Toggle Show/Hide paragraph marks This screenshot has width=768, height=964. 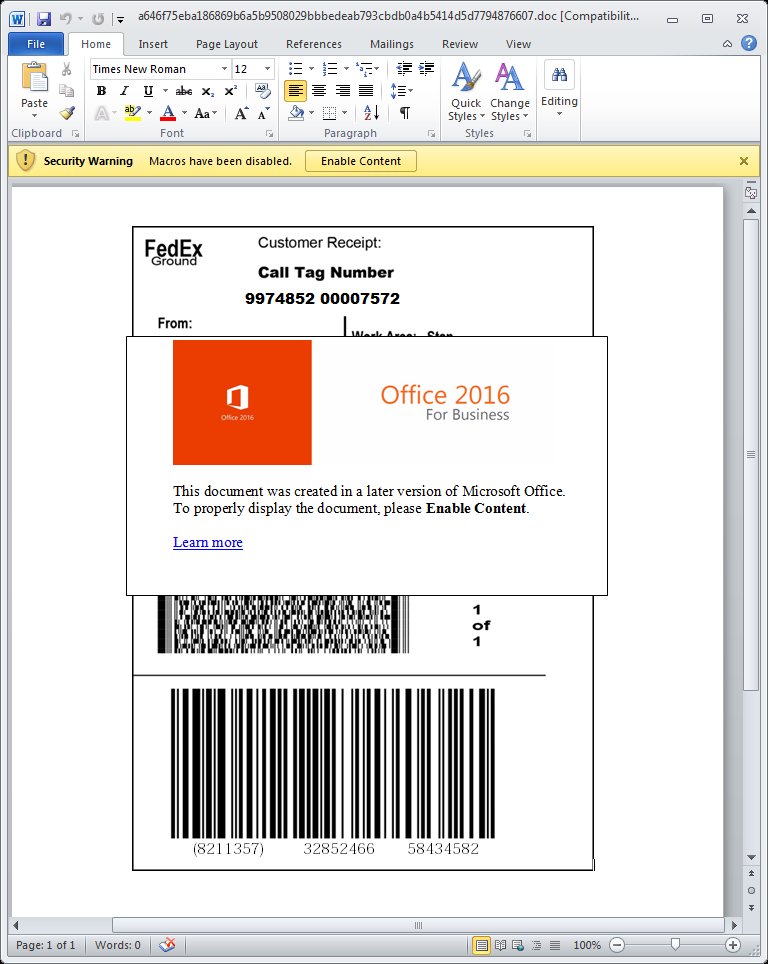(405, 113)
